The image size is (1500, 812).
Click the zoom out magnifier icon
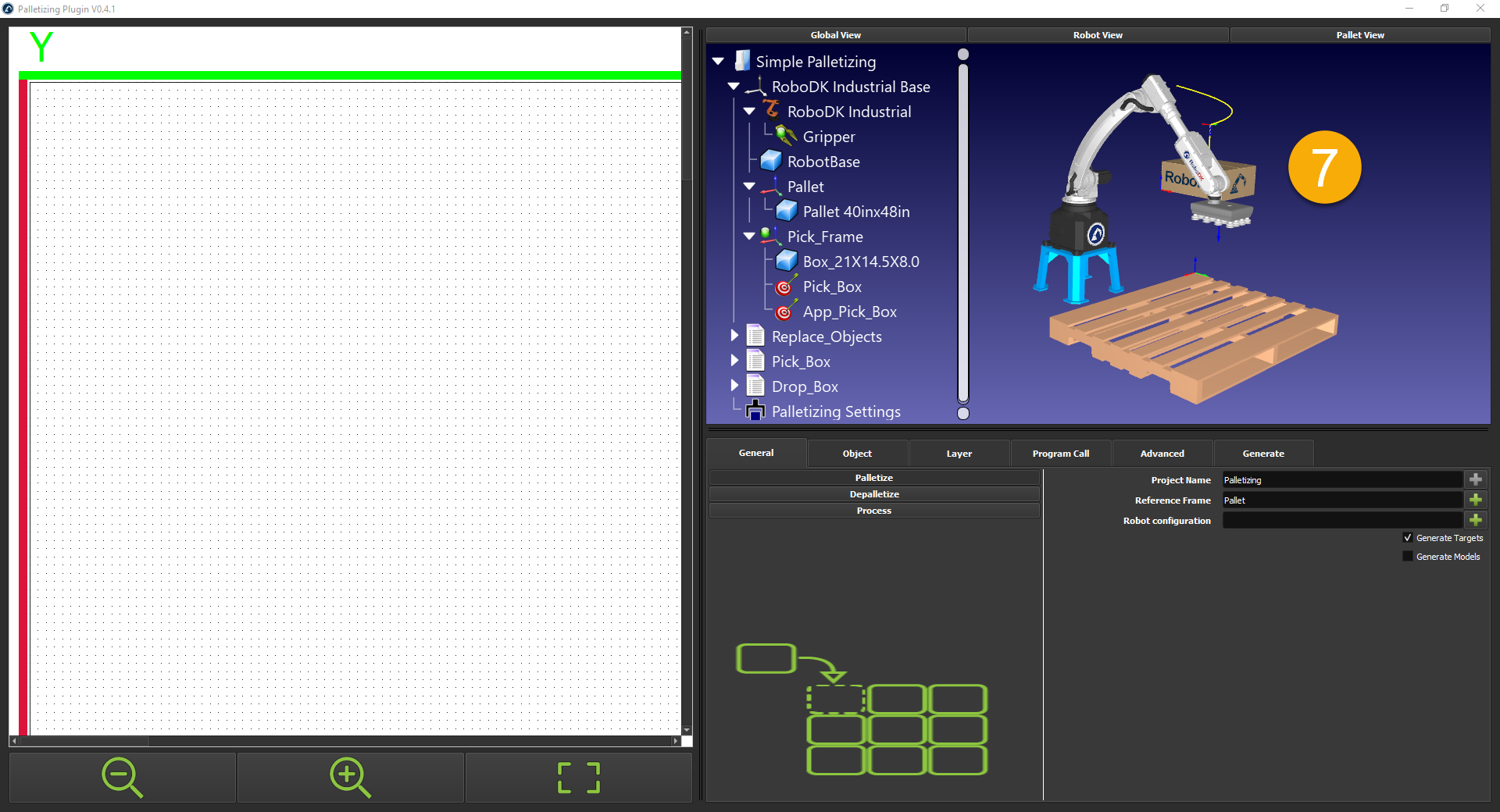tap(122, 778)
